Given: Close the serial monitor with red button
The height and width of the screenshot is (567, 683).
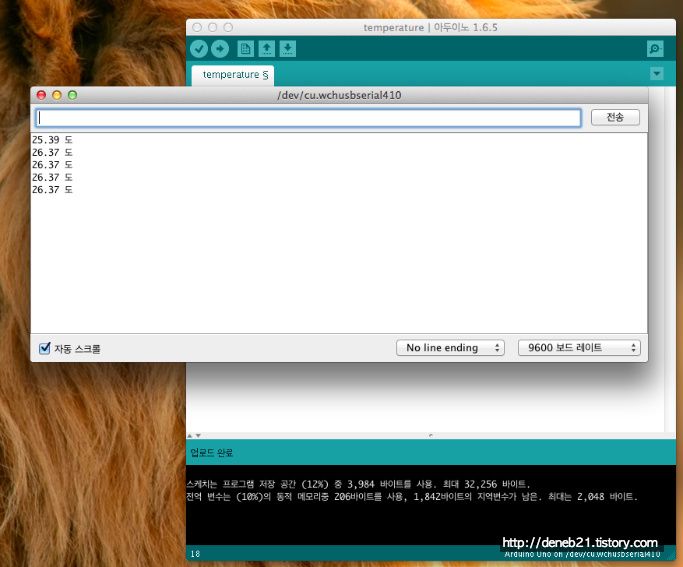Looking at the screenshot, I should pos(41,95).
